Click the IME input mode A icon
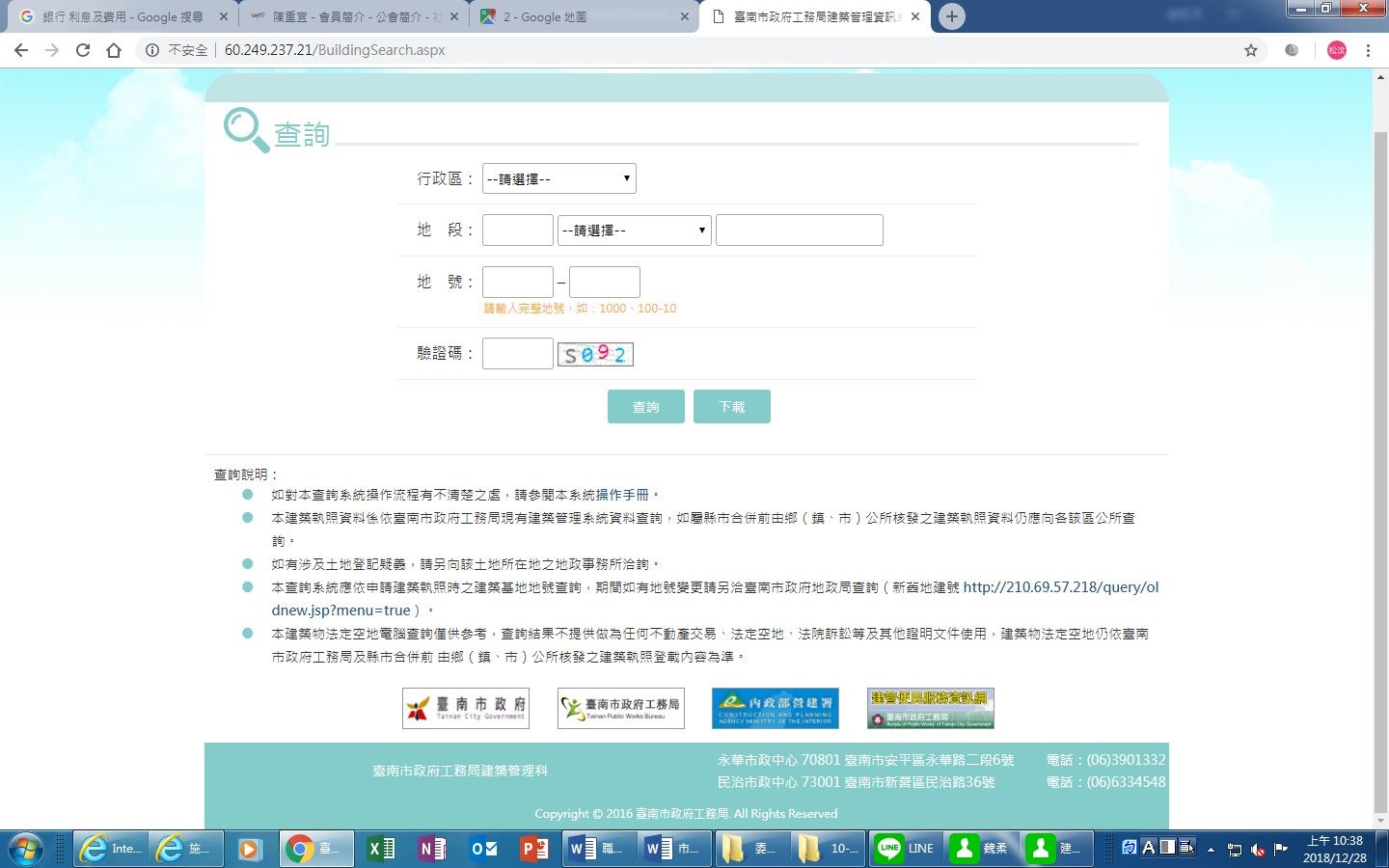 (1148, 847)
